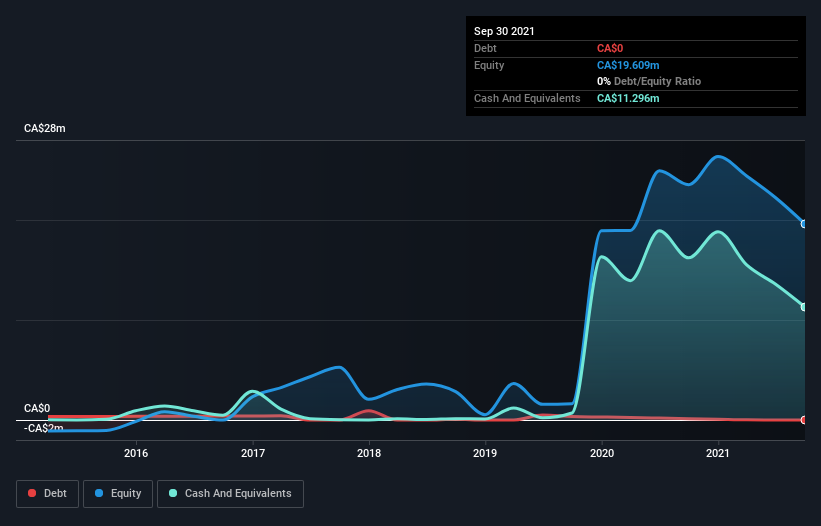Select the red Debt endpoint marker

pyautogui.click(x=804, y=420)
